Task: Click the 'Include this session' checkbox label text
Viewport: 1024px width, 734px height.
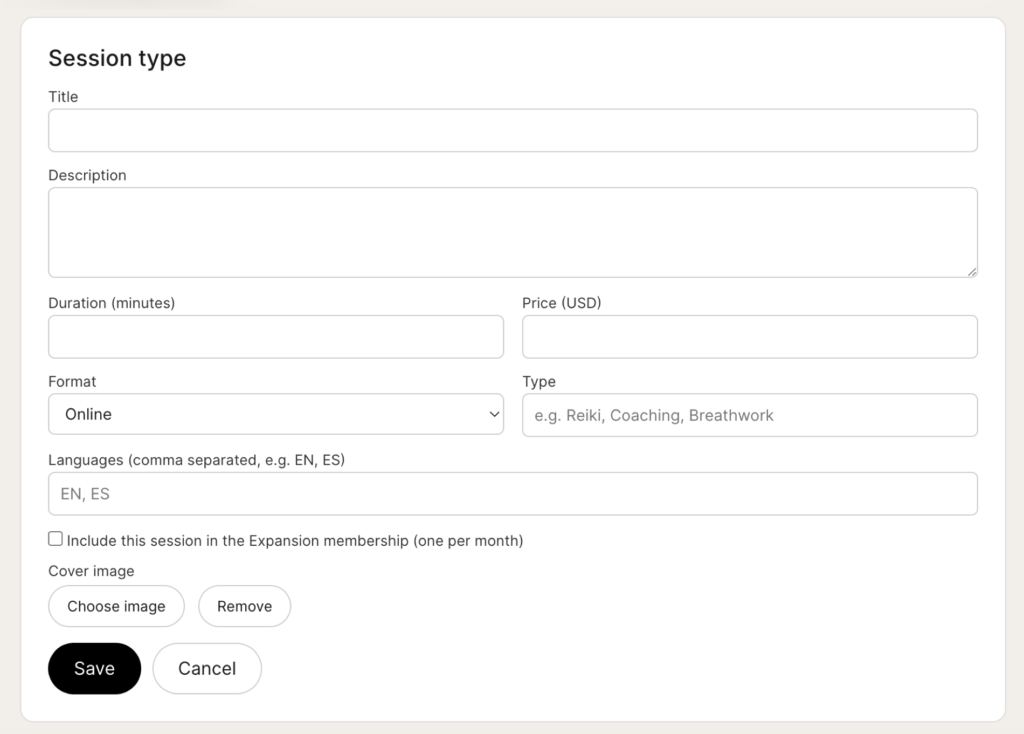Action: [x=295, y=541]
